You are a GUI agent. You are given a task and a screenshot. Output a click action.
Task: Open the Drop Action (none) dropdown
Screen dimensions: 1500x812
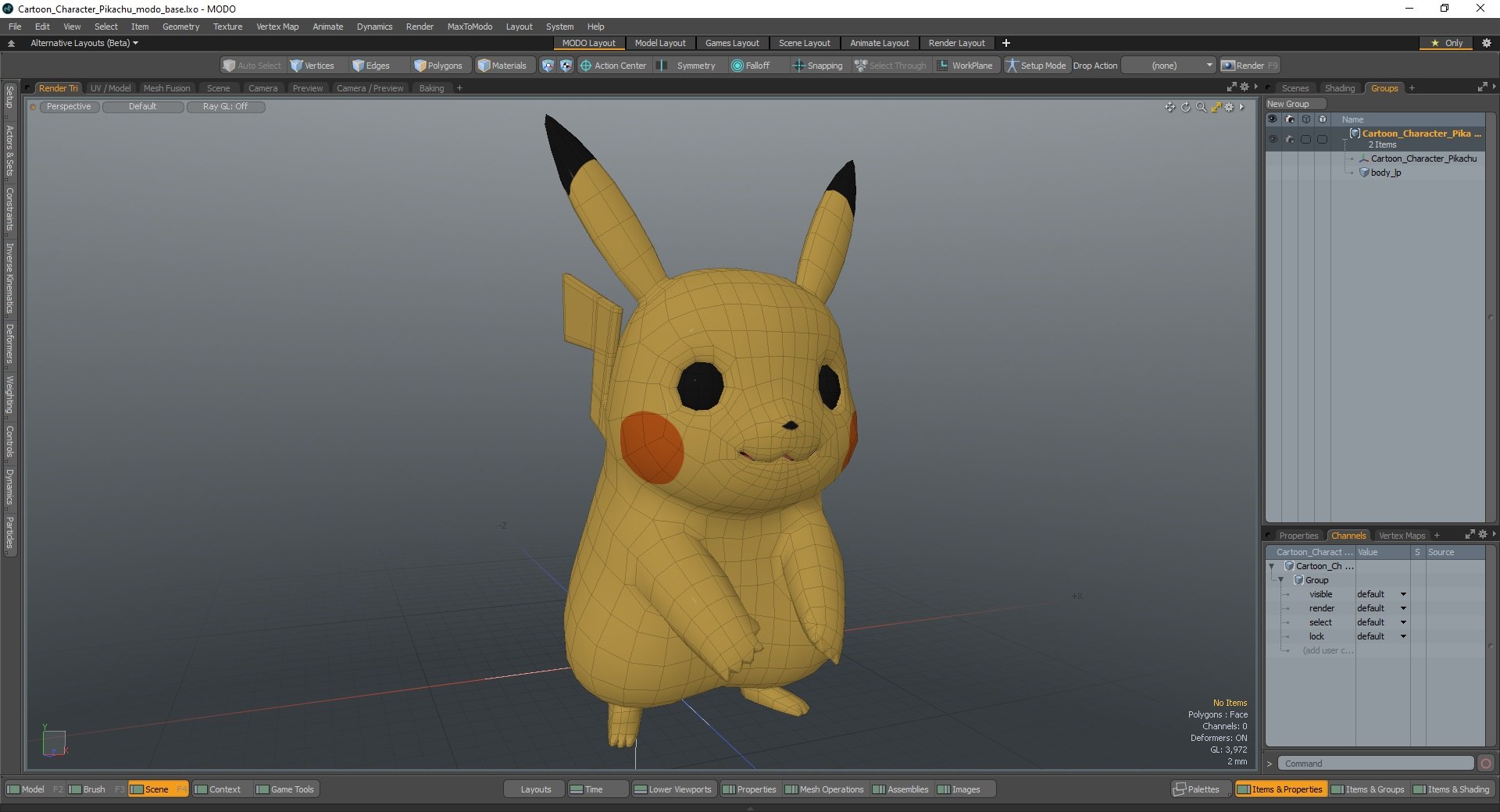[x=1169, y=66]
